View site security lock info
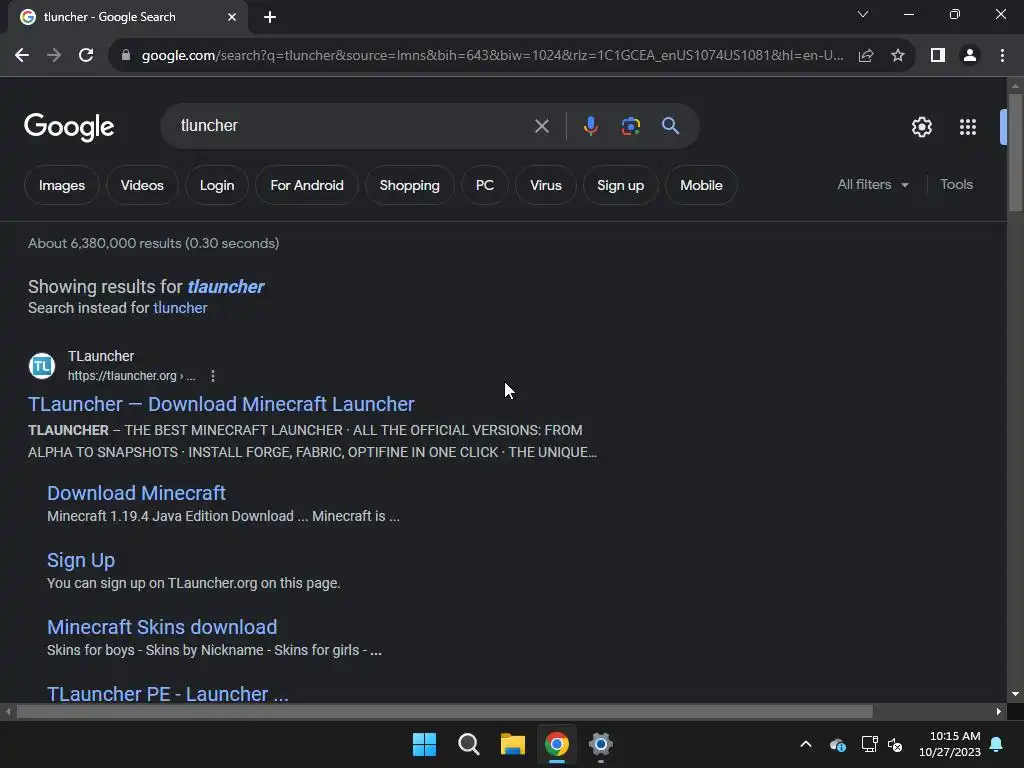Image resolution: width=1024 pixels, height=768 pixels. click(x=126, y=56)
